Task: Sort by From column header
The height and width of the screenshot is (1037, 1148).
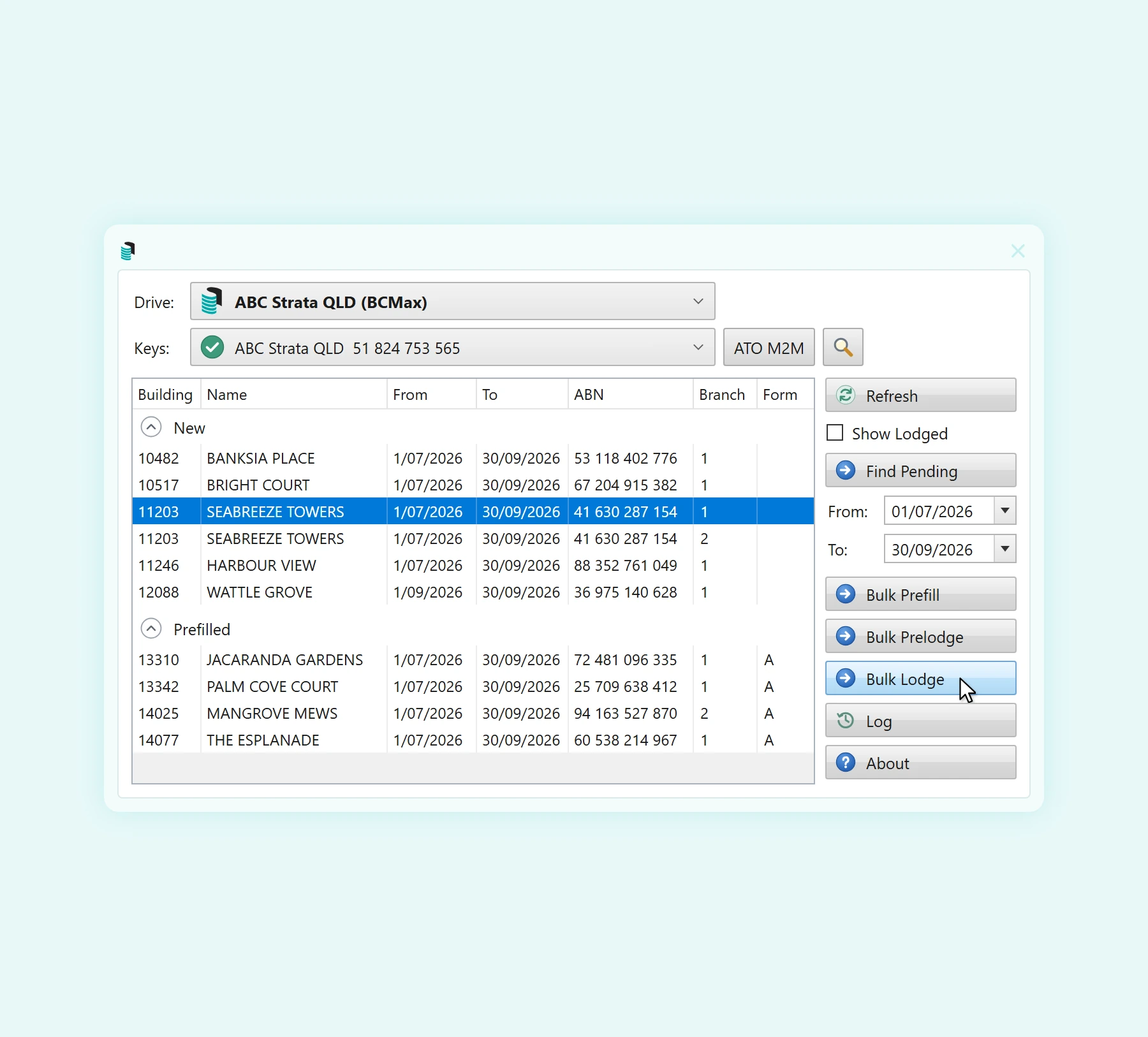Action: (x=431, y=395)
